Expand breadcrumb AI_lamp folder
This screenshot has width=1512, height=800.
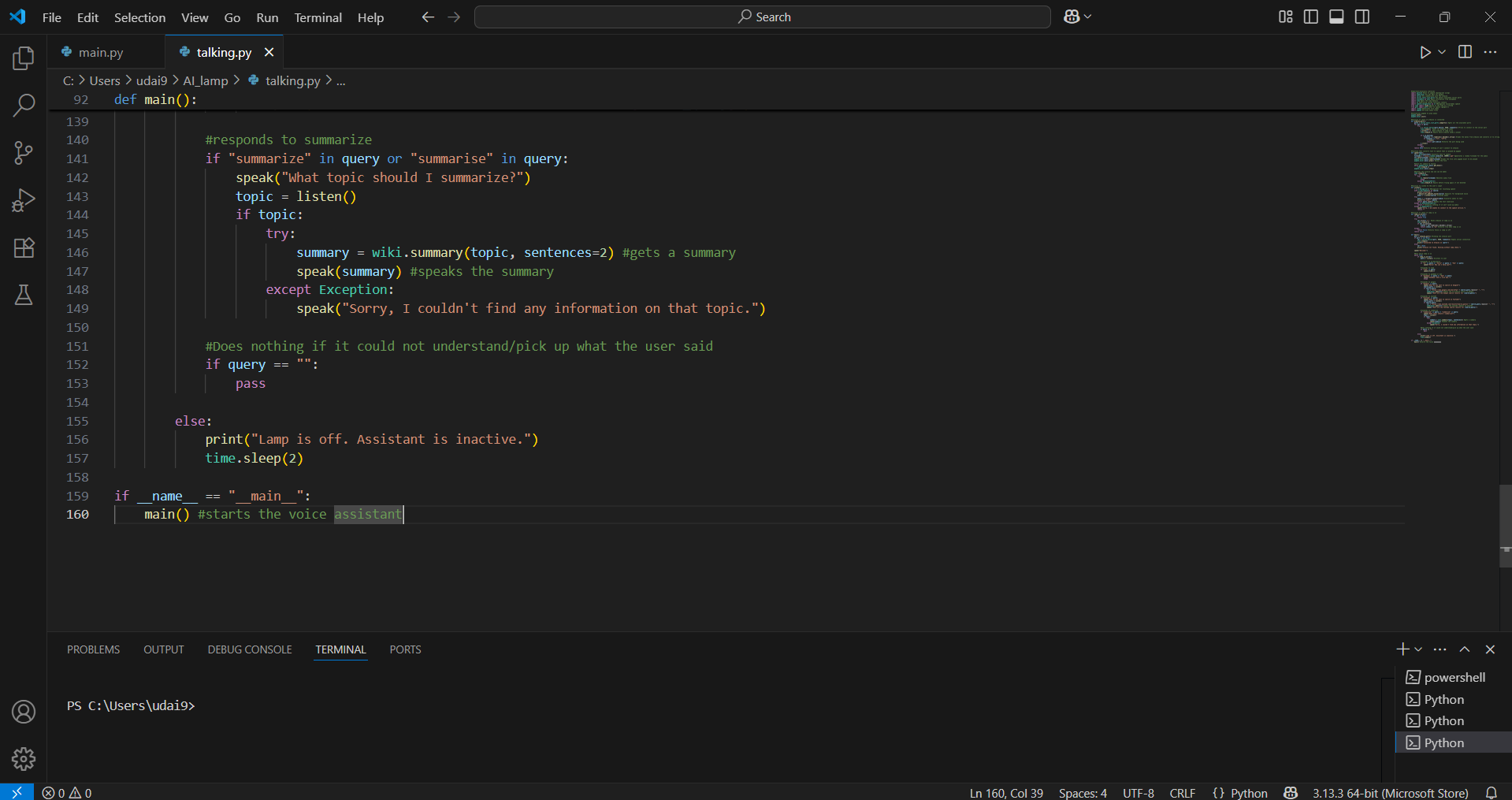206,80
